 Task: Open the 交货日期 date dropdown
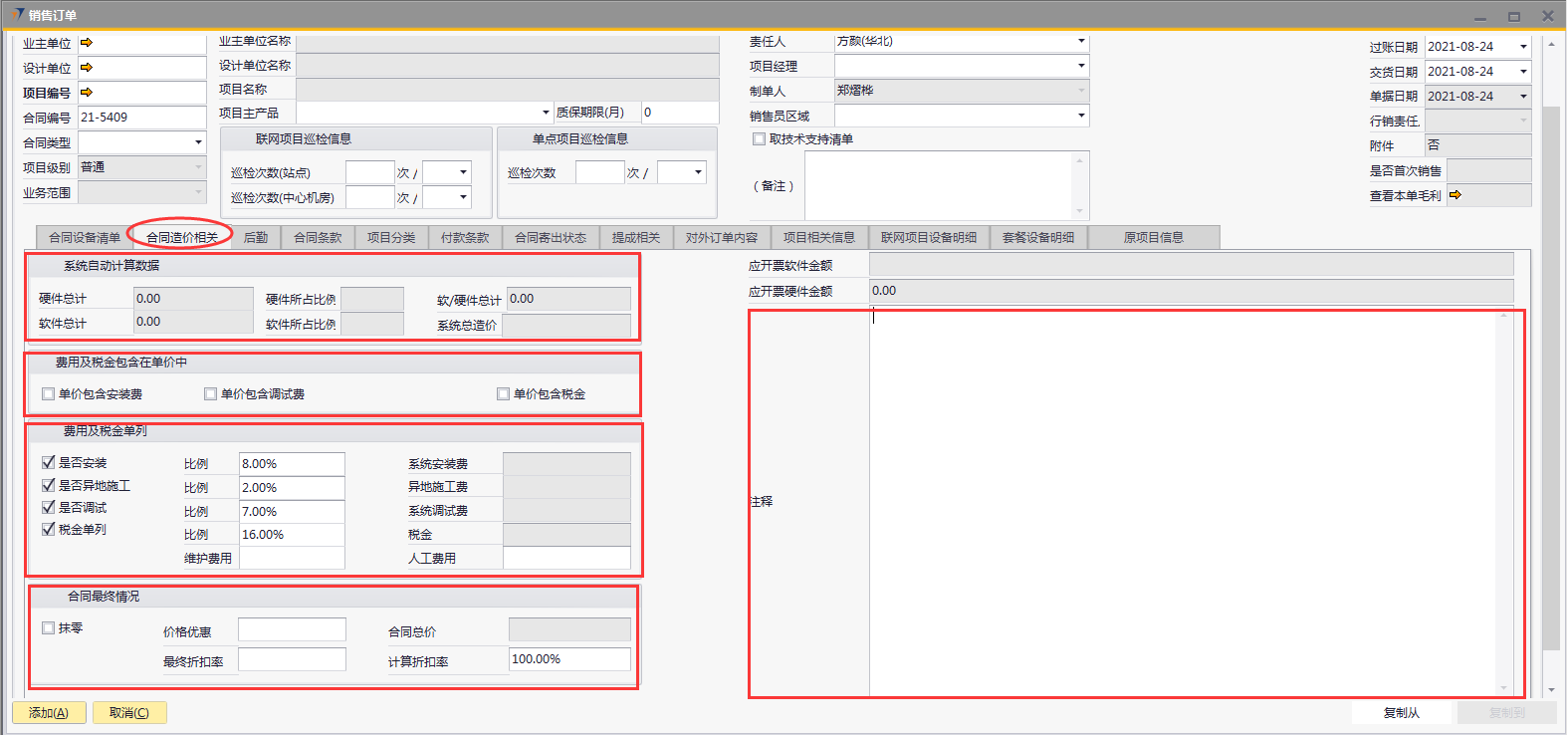click(1523, 72)
